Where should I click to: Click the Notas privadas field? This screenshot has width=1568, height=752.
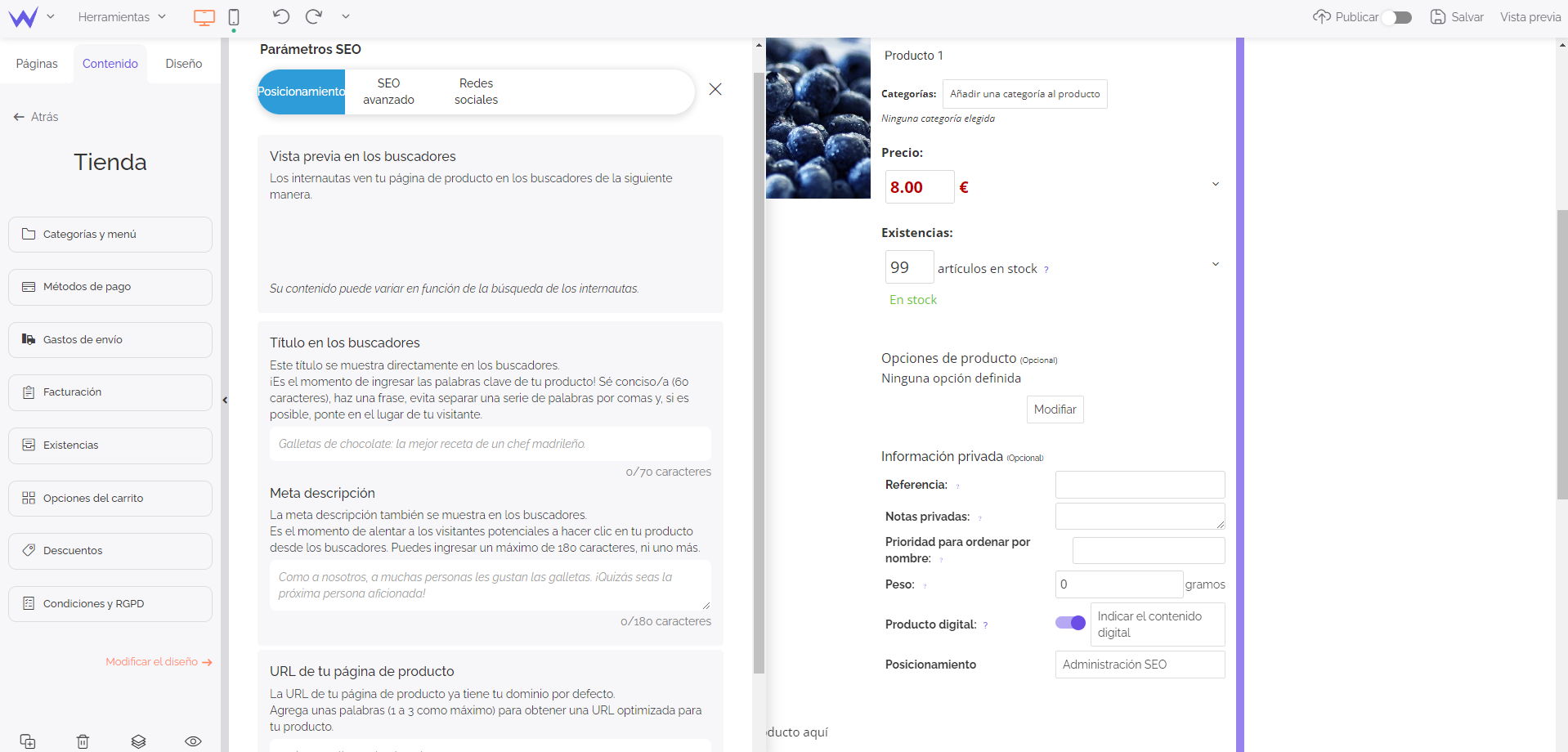click(1140, 517)
